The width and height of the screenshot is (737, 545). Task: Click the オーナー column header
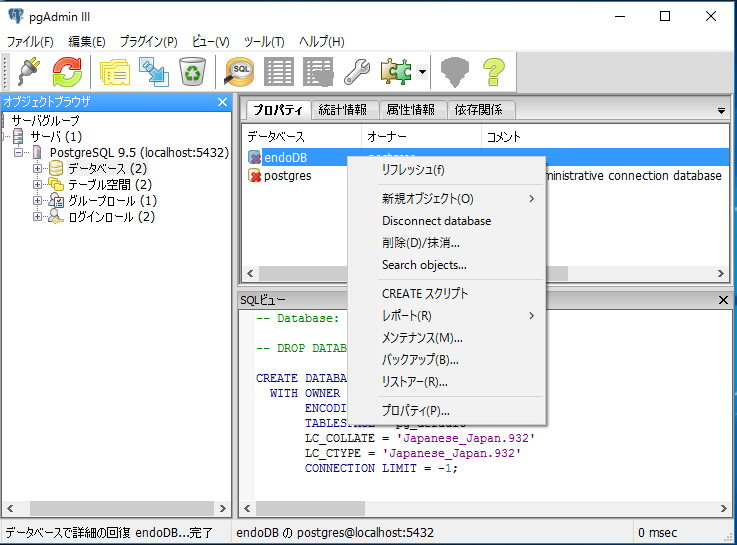pyautogui.click(x=421, y=137)
